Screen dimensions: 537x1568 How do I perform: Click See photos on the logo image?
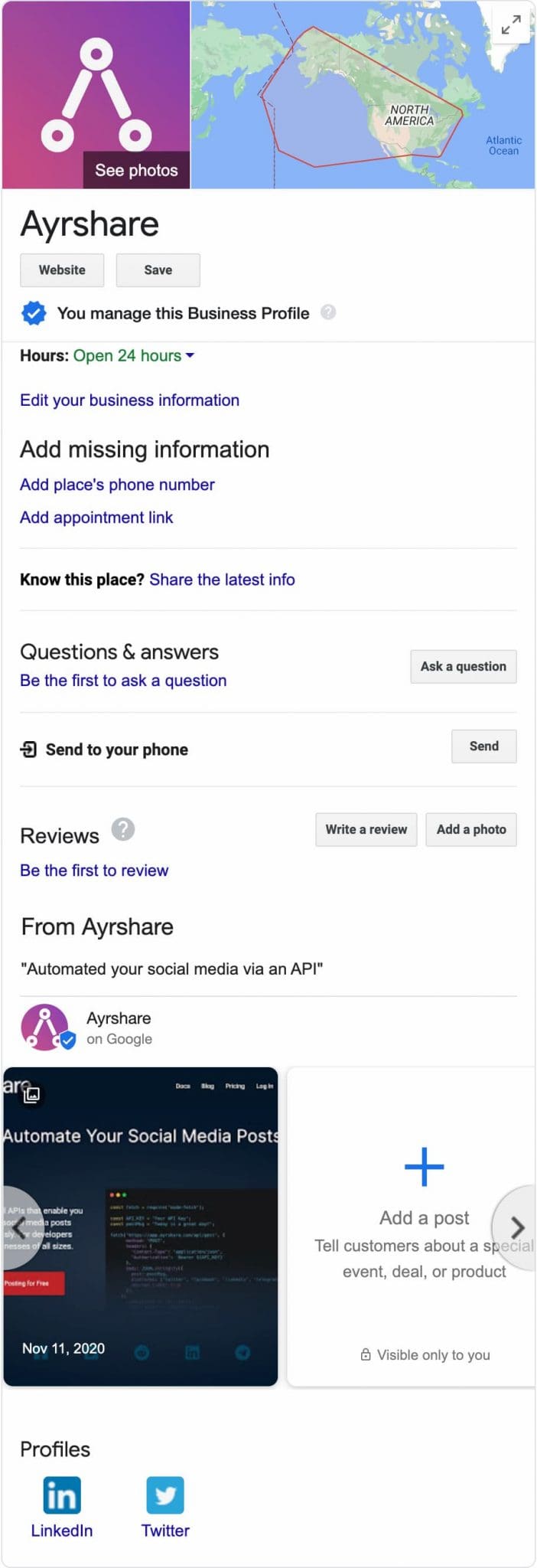tap(136, 171)
